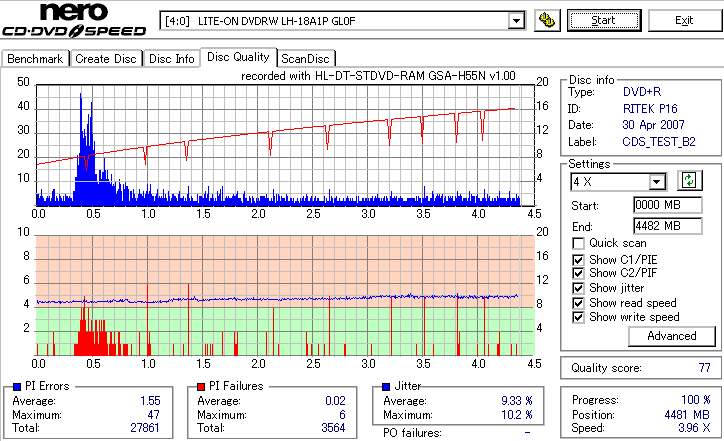Click the Exit button

[684, 21]
